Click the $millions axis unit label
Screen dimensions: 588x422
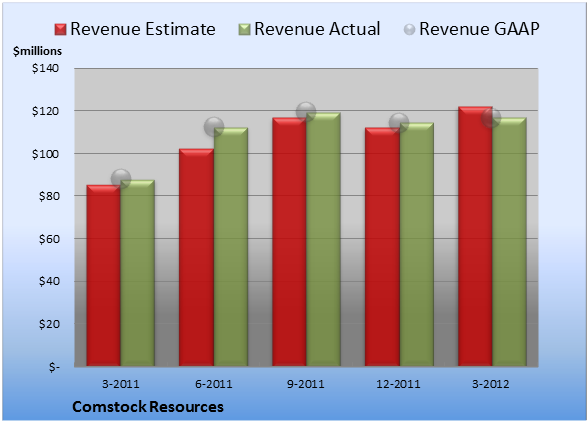coord(37,51)
